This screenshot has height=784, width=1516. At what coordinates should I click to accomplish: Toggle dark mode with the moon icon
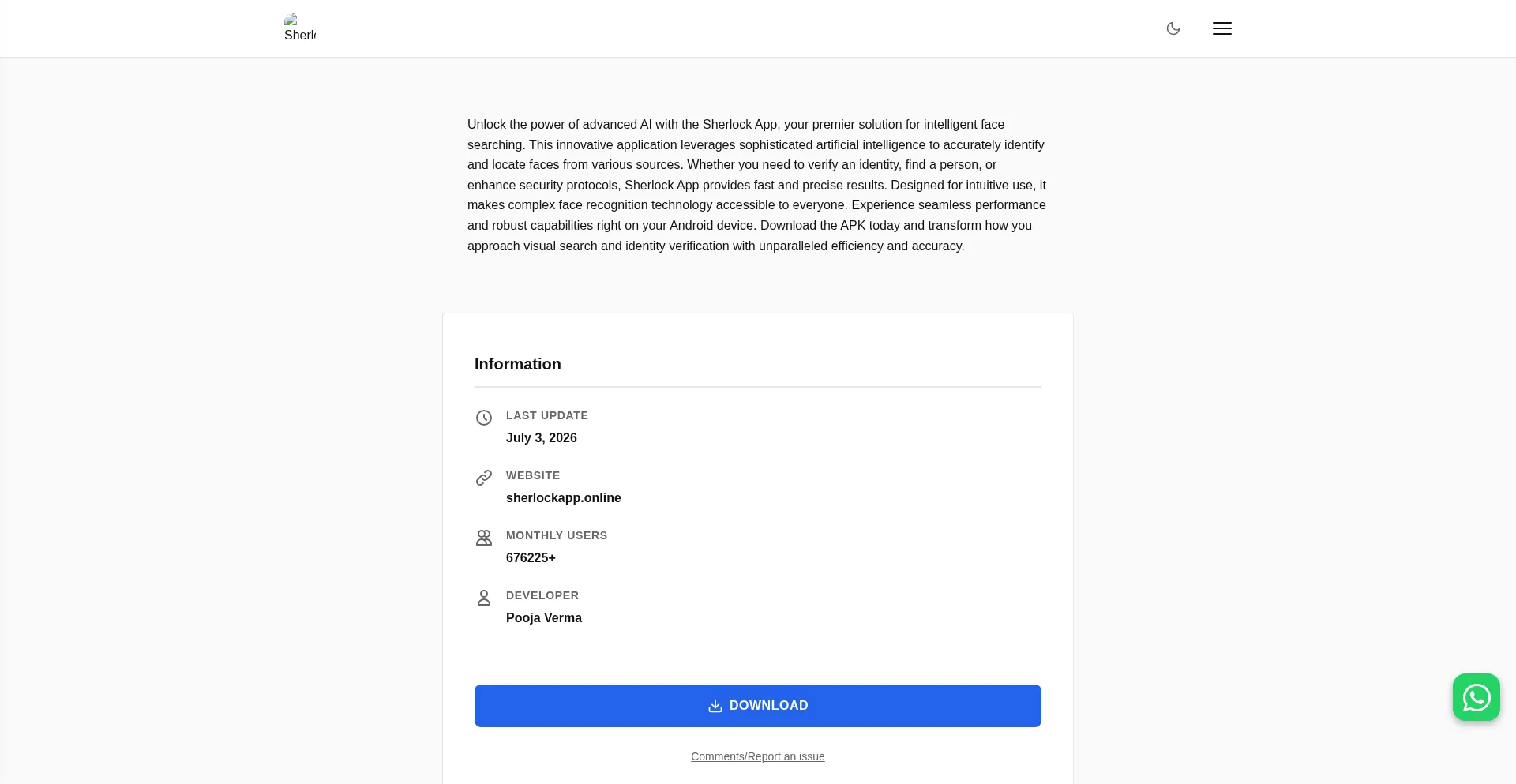coord(1173,28)
